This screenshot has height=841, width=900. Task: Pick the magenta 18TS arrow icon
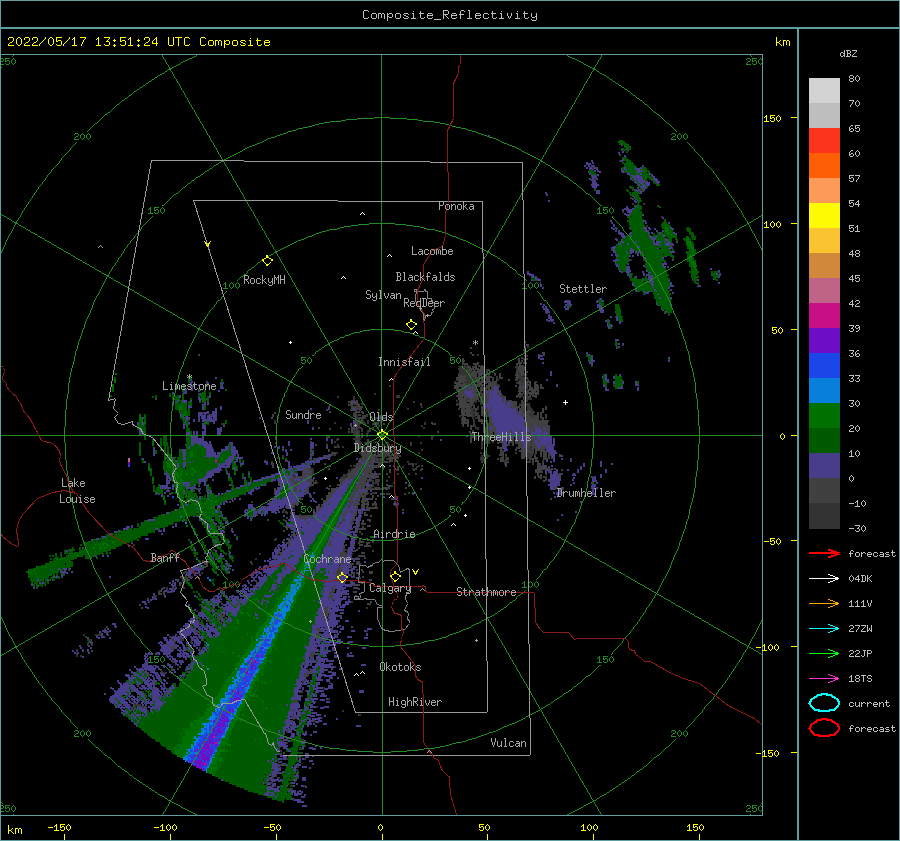click(824, 679)
